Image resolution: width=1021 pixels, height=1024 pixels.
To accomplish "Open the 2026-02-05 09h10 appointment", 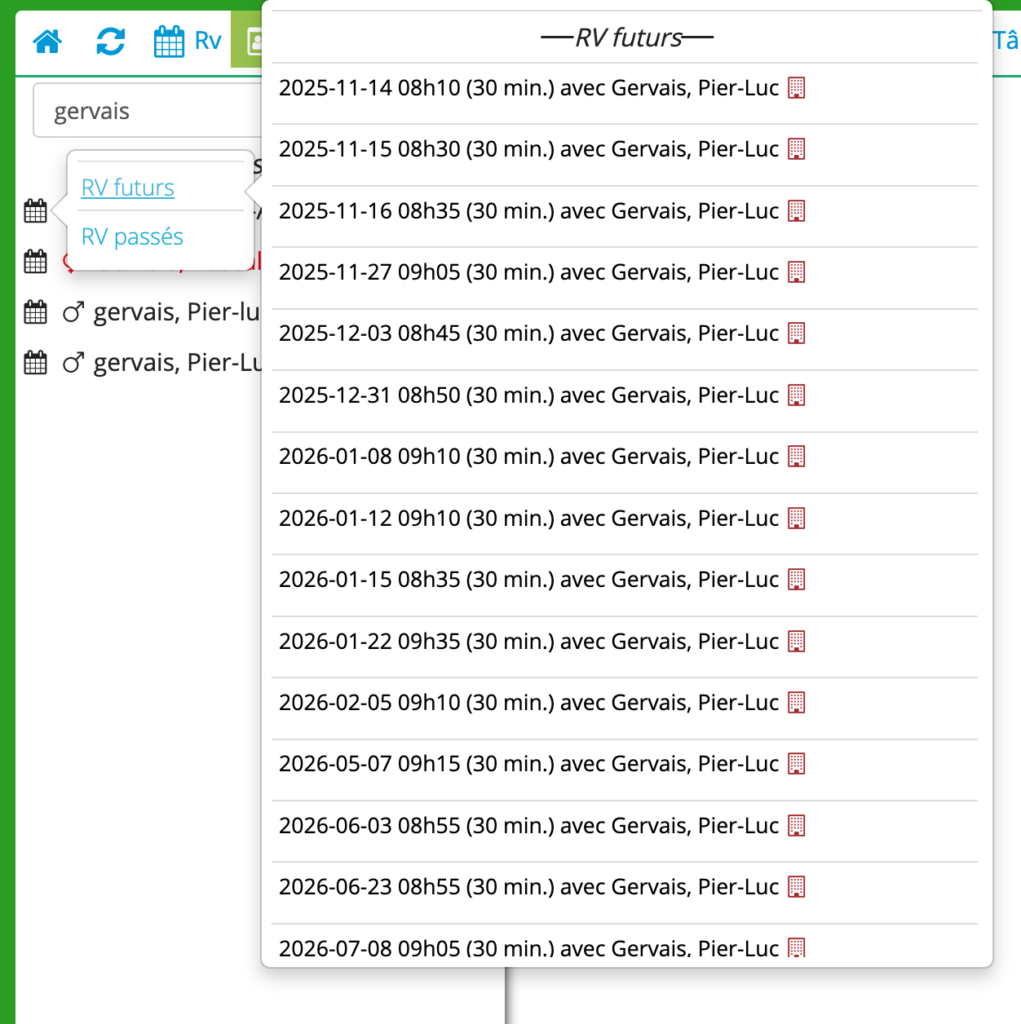I will coord(528,702).
